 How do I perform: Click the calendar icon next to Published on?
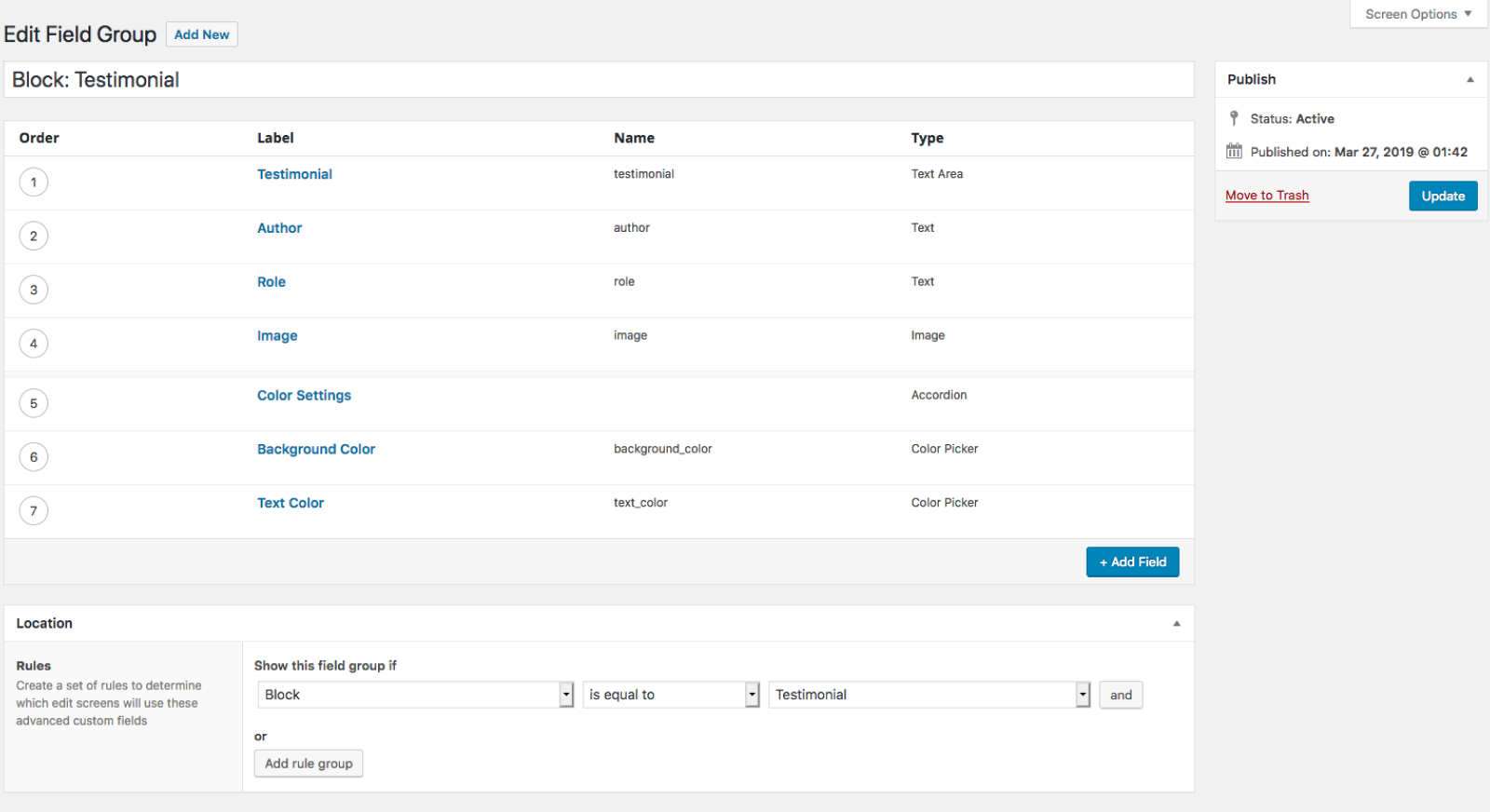[x=1234, y=151]
